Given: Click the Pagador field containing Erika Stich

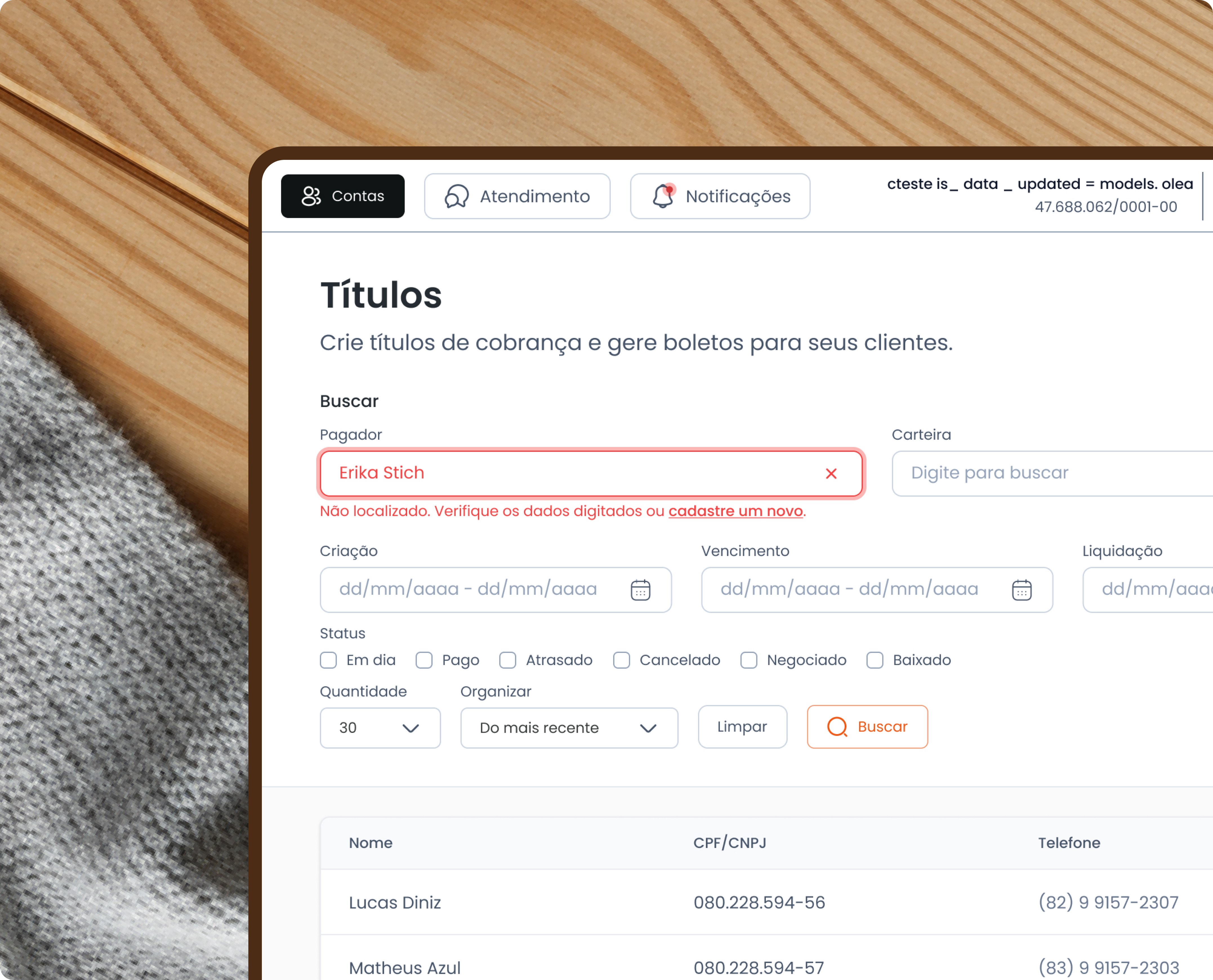Looking at the screenshot, I should tap(591, 473).
